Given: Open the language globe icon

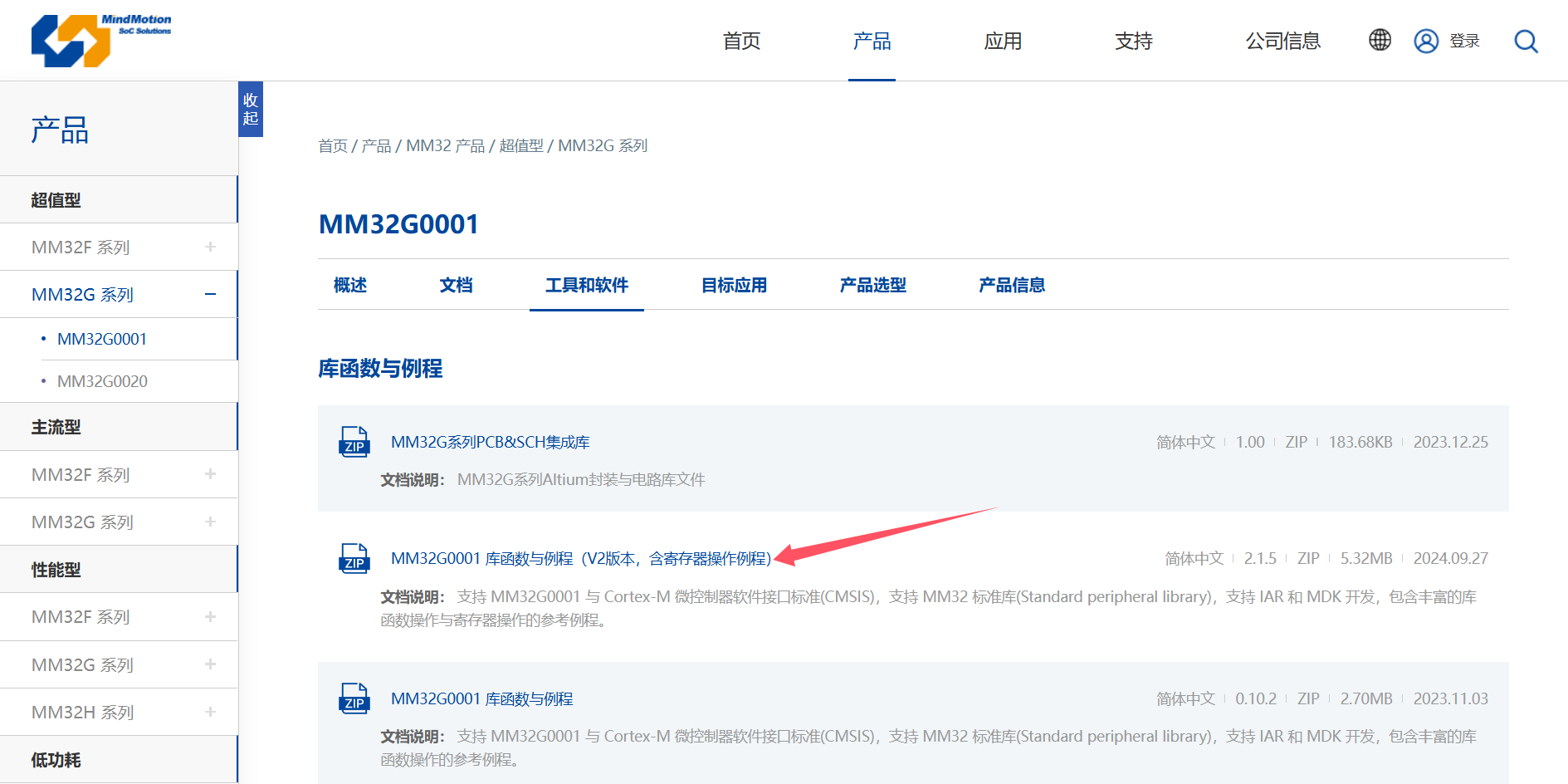Looking at the screenshot, I should [1380, 40].
